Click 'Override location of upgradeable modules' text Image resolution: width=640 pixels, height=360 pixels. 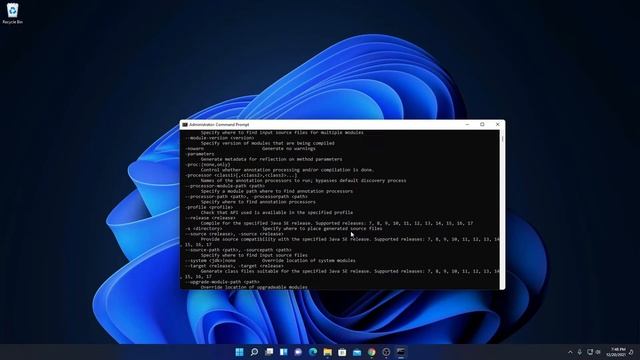click(254, 287)
